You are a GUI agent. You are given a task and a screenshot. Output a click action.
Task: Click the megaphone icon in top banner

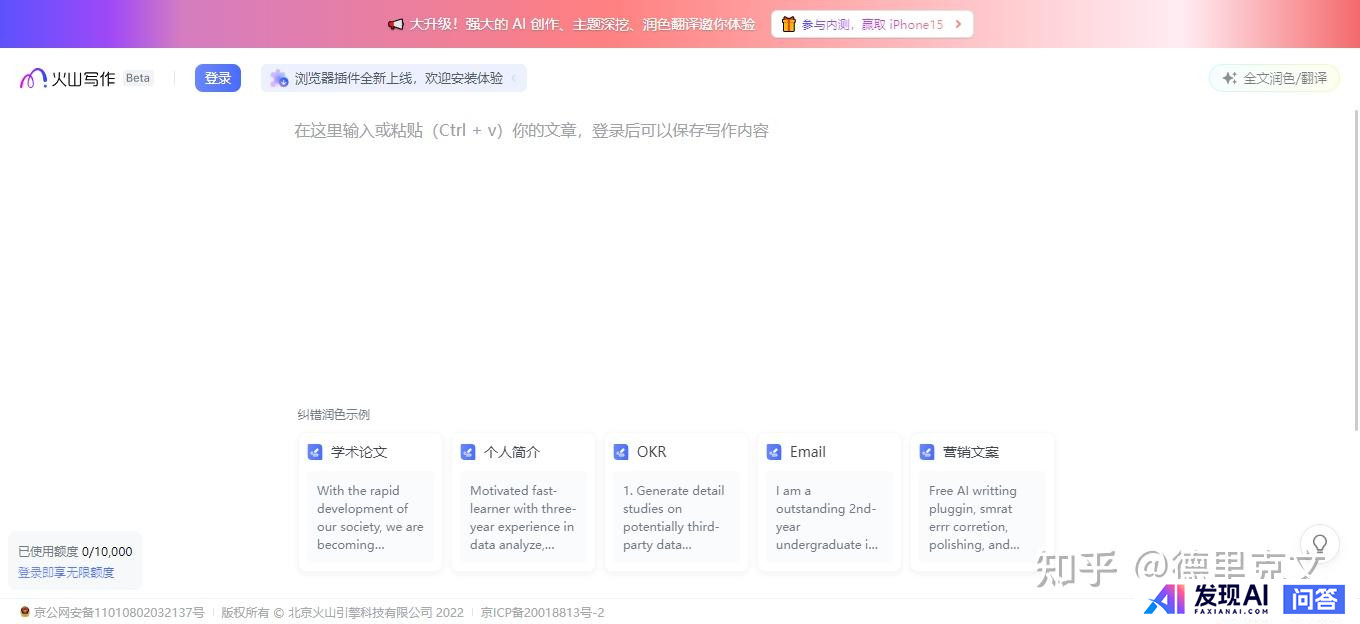click(x=396, y=24)
